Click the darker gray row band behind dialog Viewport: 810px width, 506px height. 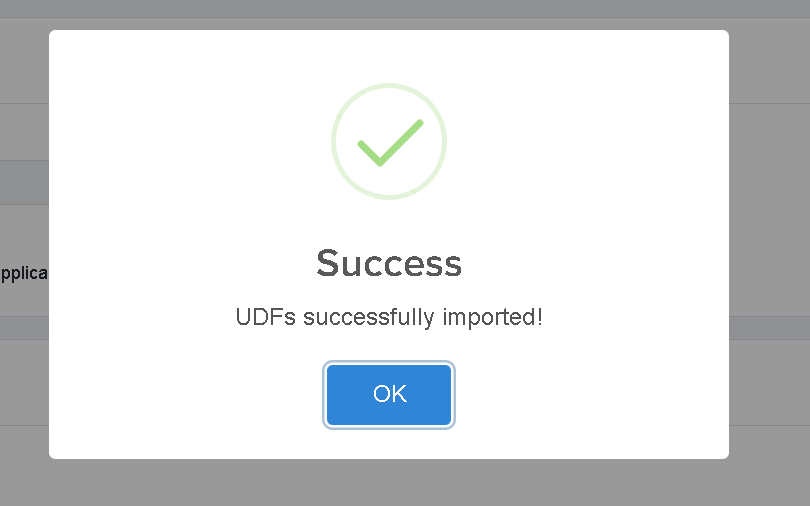point(24,182)
